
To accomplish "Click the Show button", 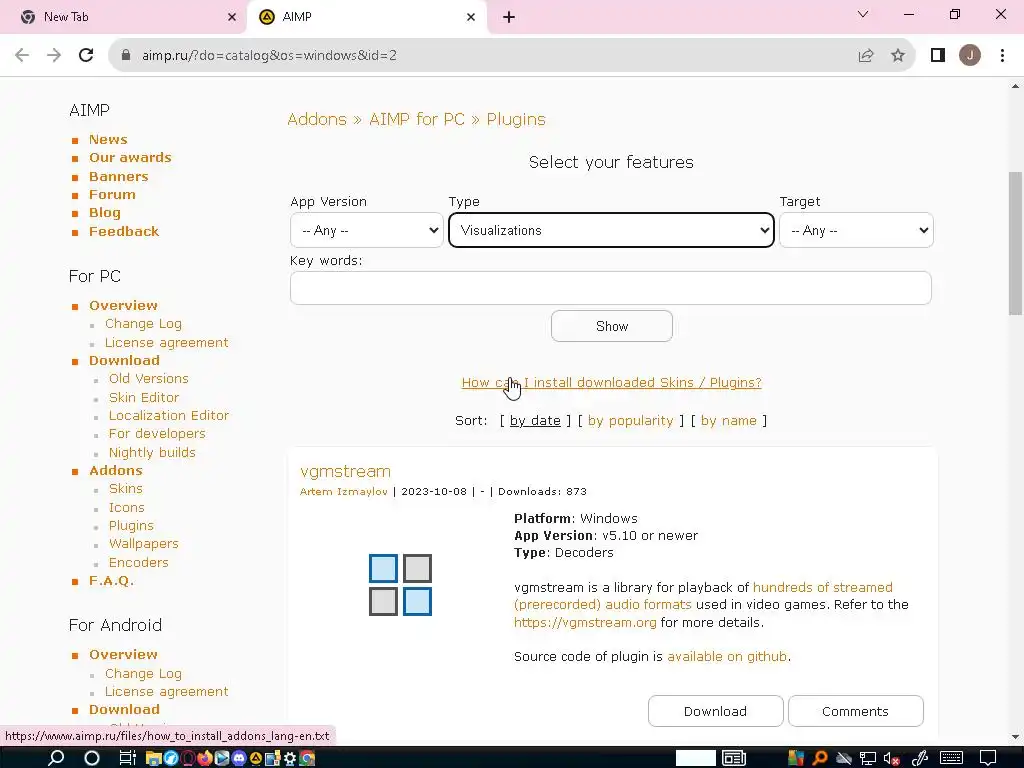I will pos(611,326).
